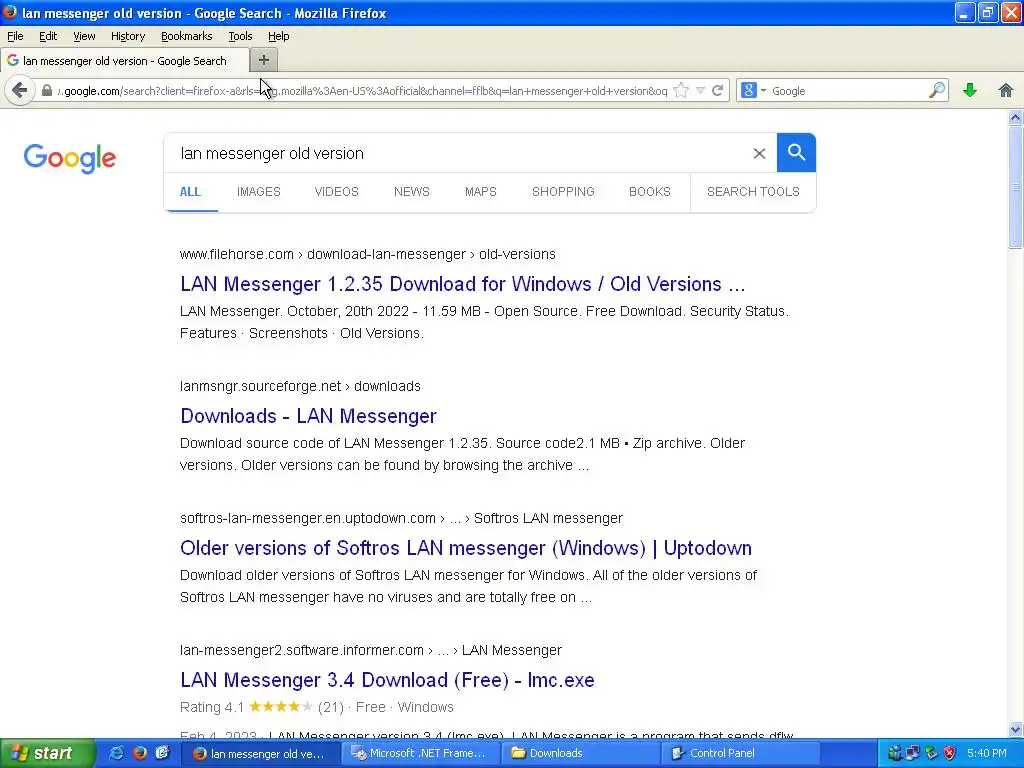Switch to Microsoft .NET Framework taskbar window
Image resolution: width=1024 pixels, height=768 pixels.
420,753
